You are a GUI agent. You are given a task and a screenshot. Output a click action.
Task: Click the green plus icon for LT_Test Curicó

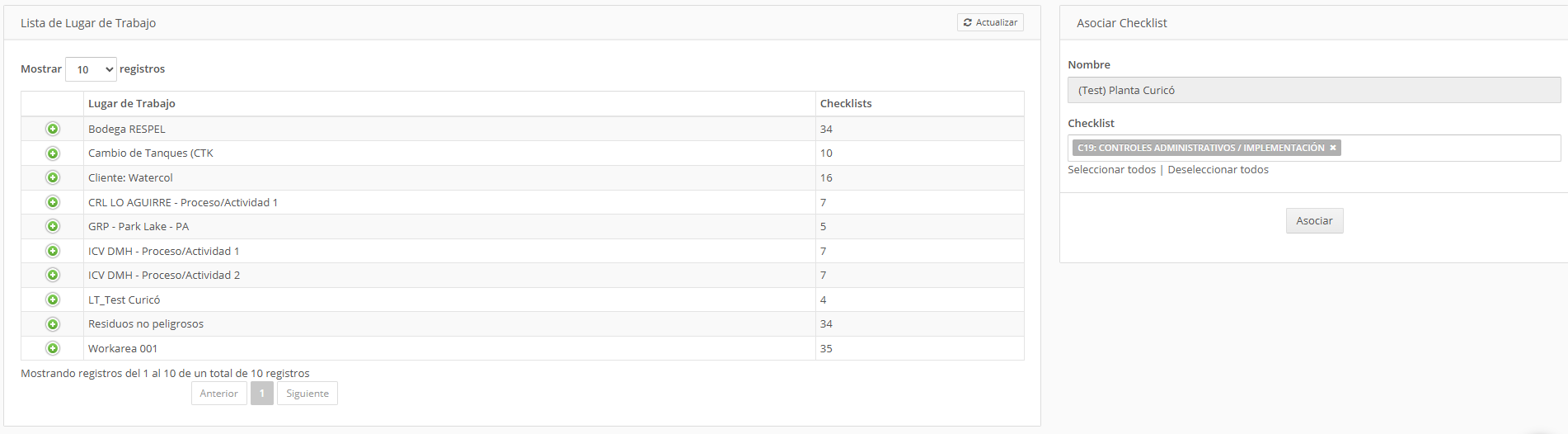[53, 300]
